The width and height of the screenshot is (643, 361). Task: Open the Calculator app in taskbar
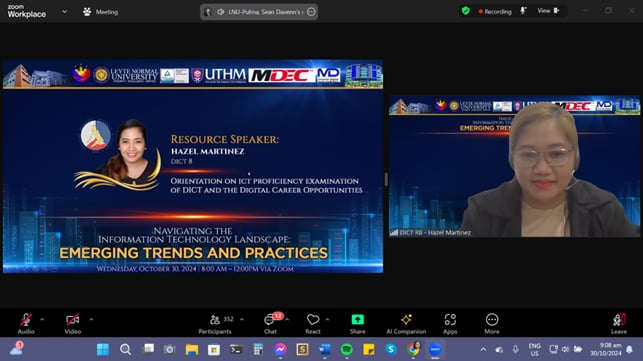[x=258, y=350]
